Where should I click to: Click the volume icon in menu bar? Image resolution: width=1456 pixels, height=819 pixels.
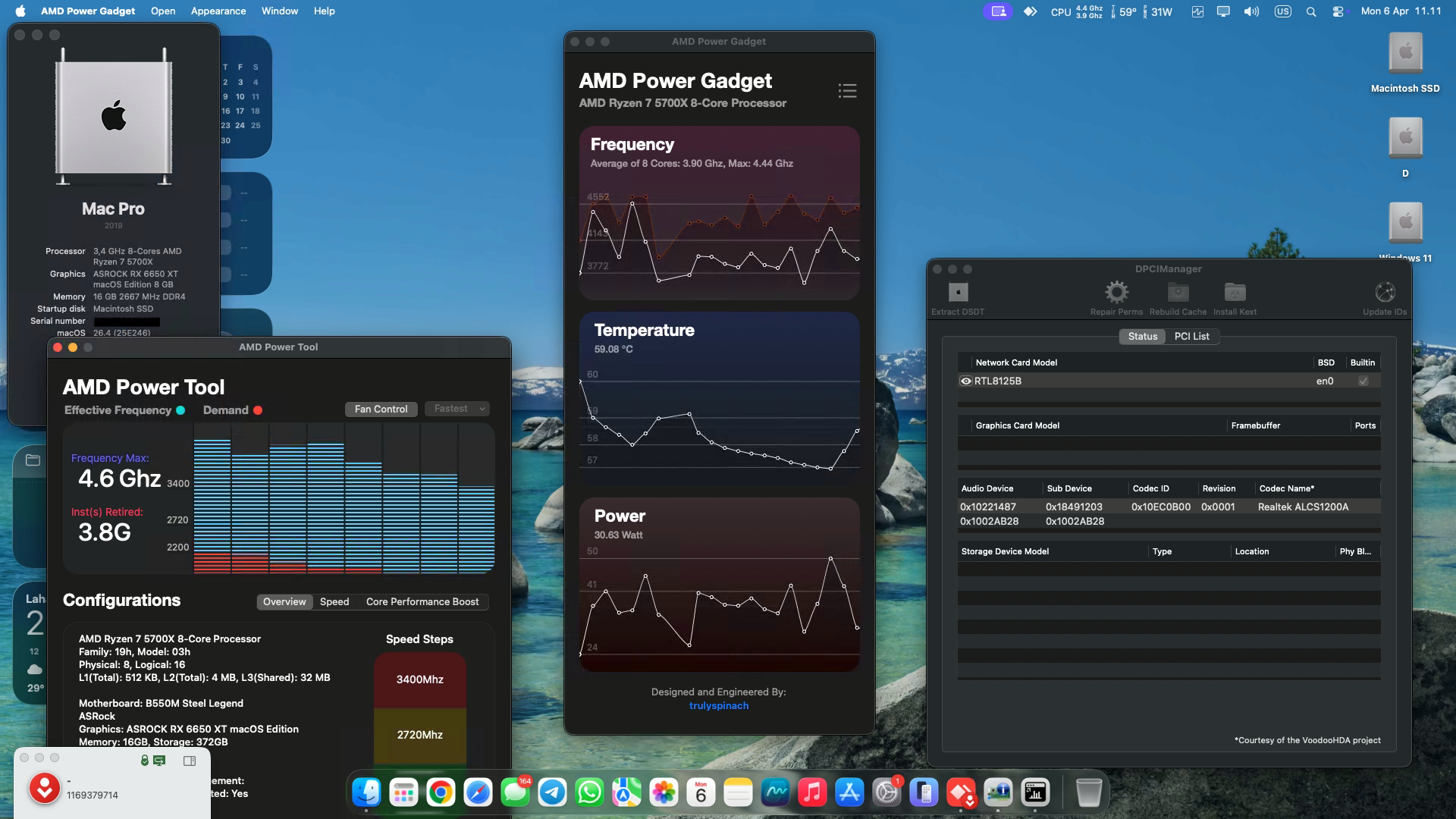pos(1251,11)
